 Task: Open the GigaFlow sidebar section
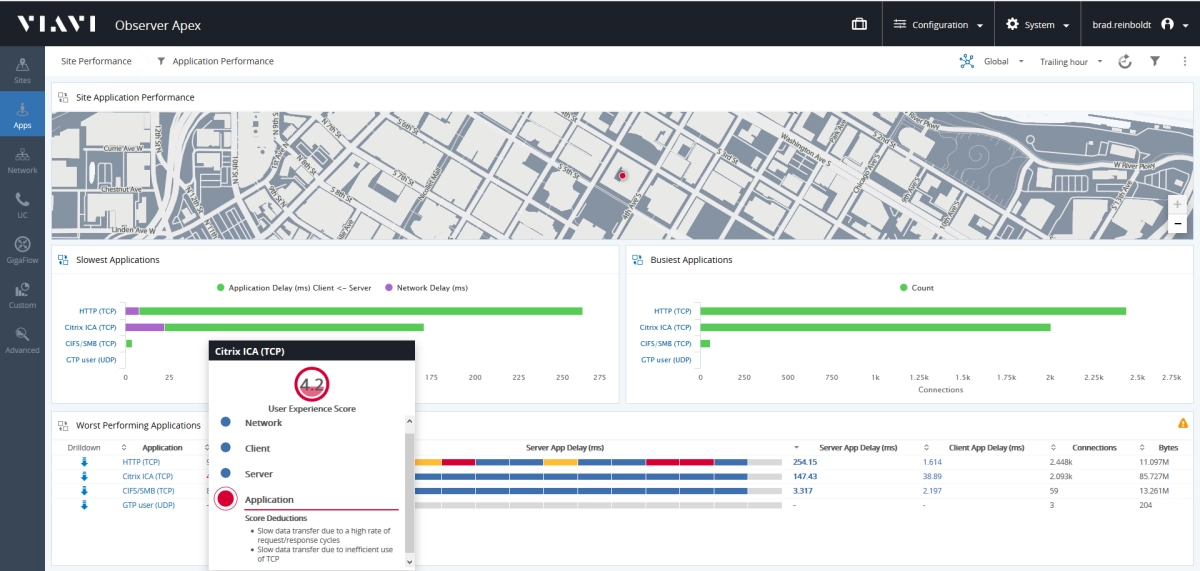tap(22, 250)
